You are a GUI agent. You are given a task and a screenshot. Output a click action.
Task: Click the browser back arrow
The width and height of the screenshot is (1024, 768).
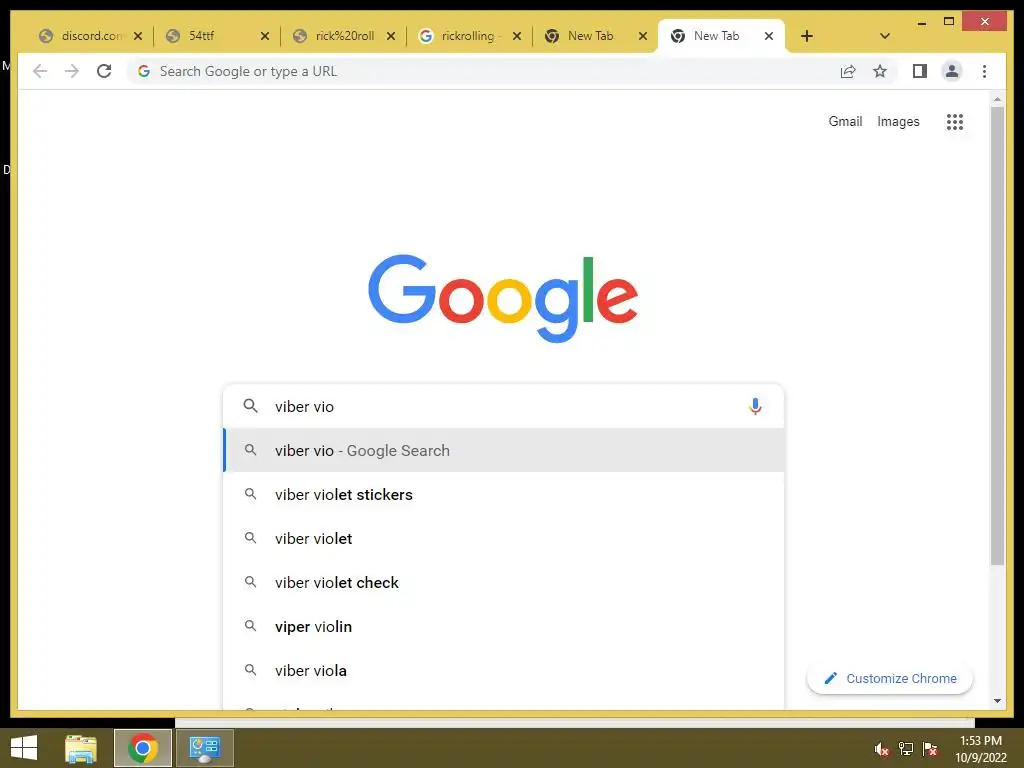(40, 71)
